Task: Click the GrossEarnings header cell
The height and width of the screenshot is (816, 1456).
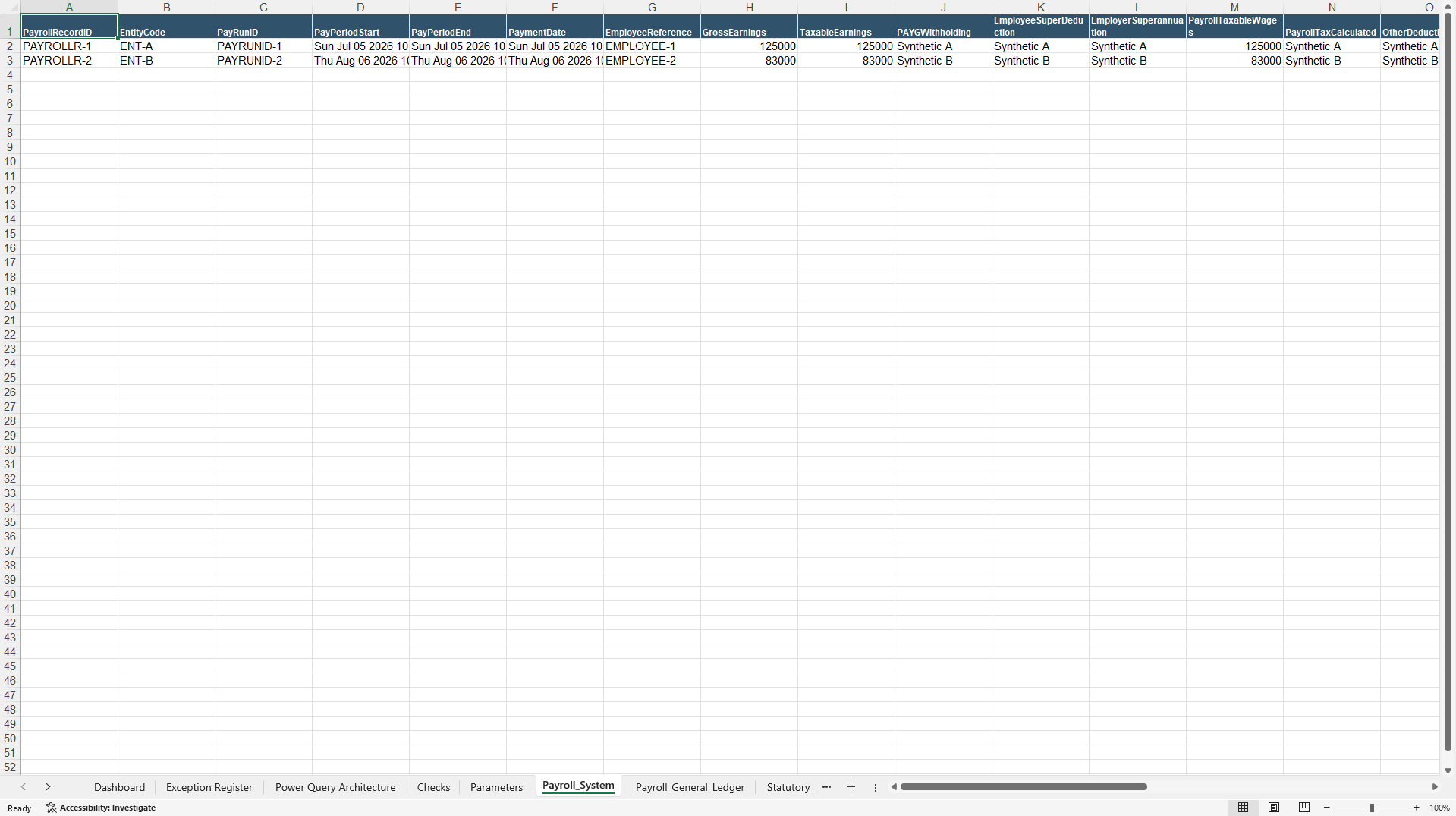Action: click(x=749, y=27)
